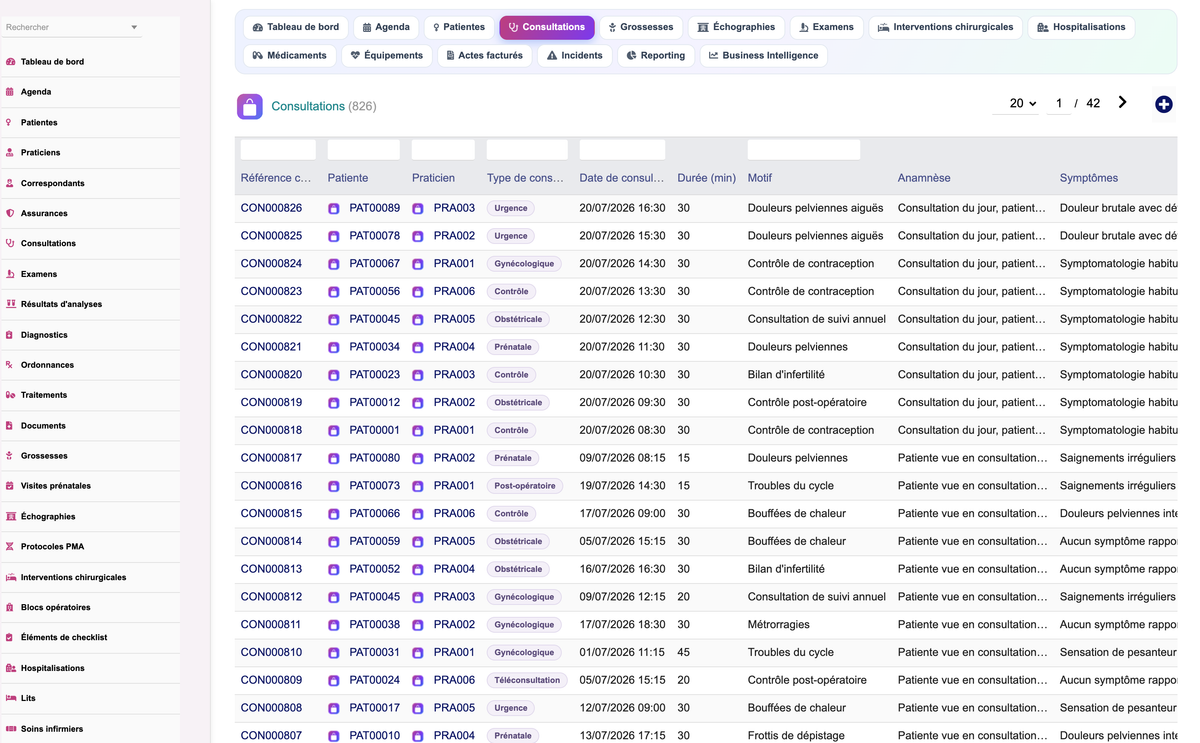Click the Blocs opératoires sidebar icon
This screenshot has height=743, width=1200.
point(10,607)
